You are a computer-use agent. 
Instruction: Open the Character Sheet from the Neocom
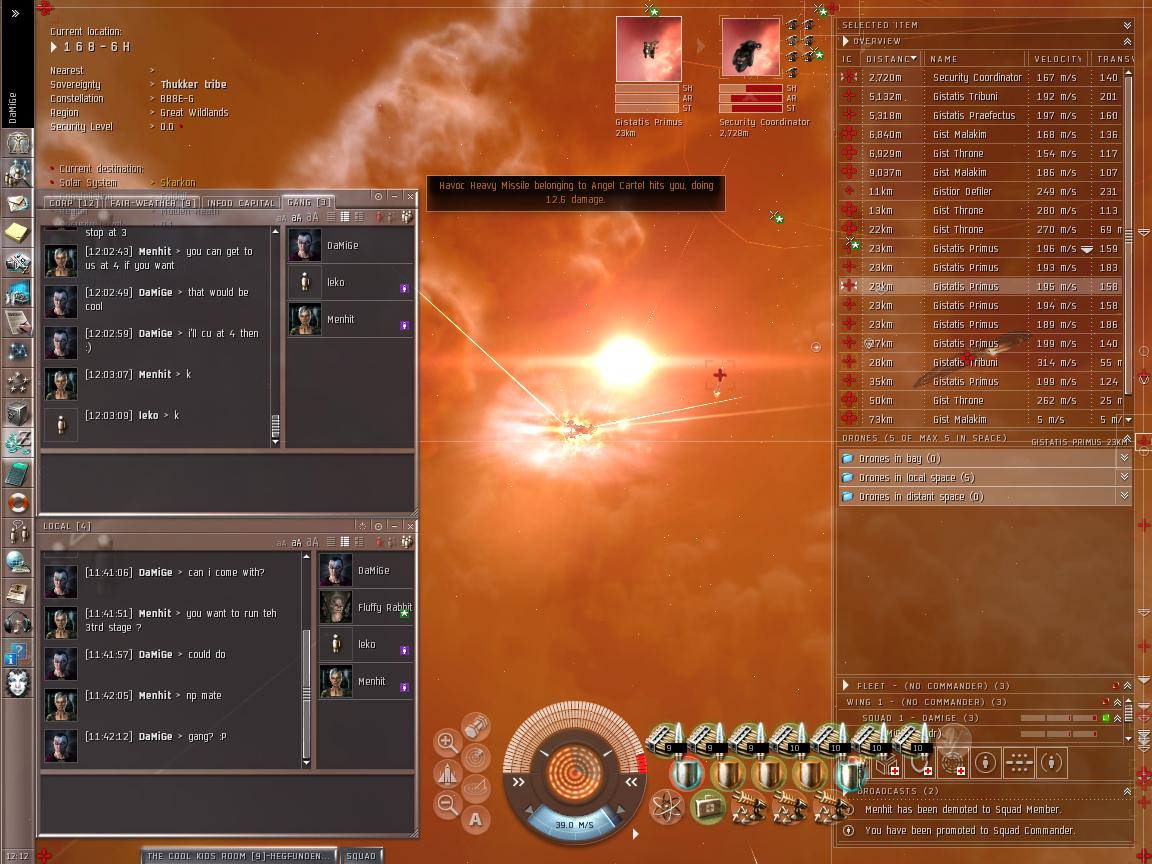tap(18, 142)
